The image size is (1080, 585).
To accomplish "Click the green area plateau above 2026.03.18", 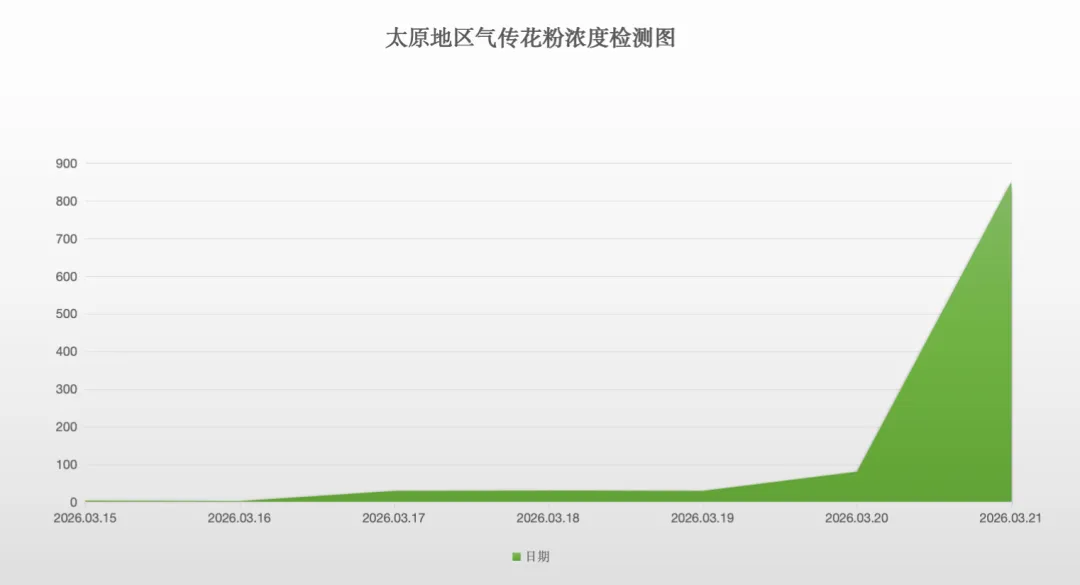I will [x=548, y=496].
